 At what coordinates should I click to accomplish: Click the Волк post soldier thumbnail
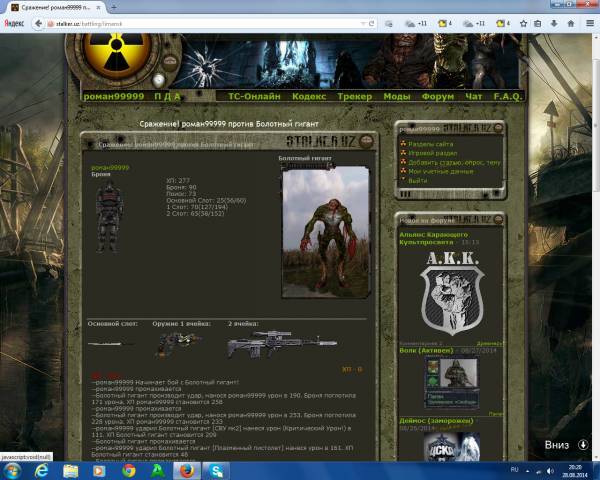pos(452,382)
